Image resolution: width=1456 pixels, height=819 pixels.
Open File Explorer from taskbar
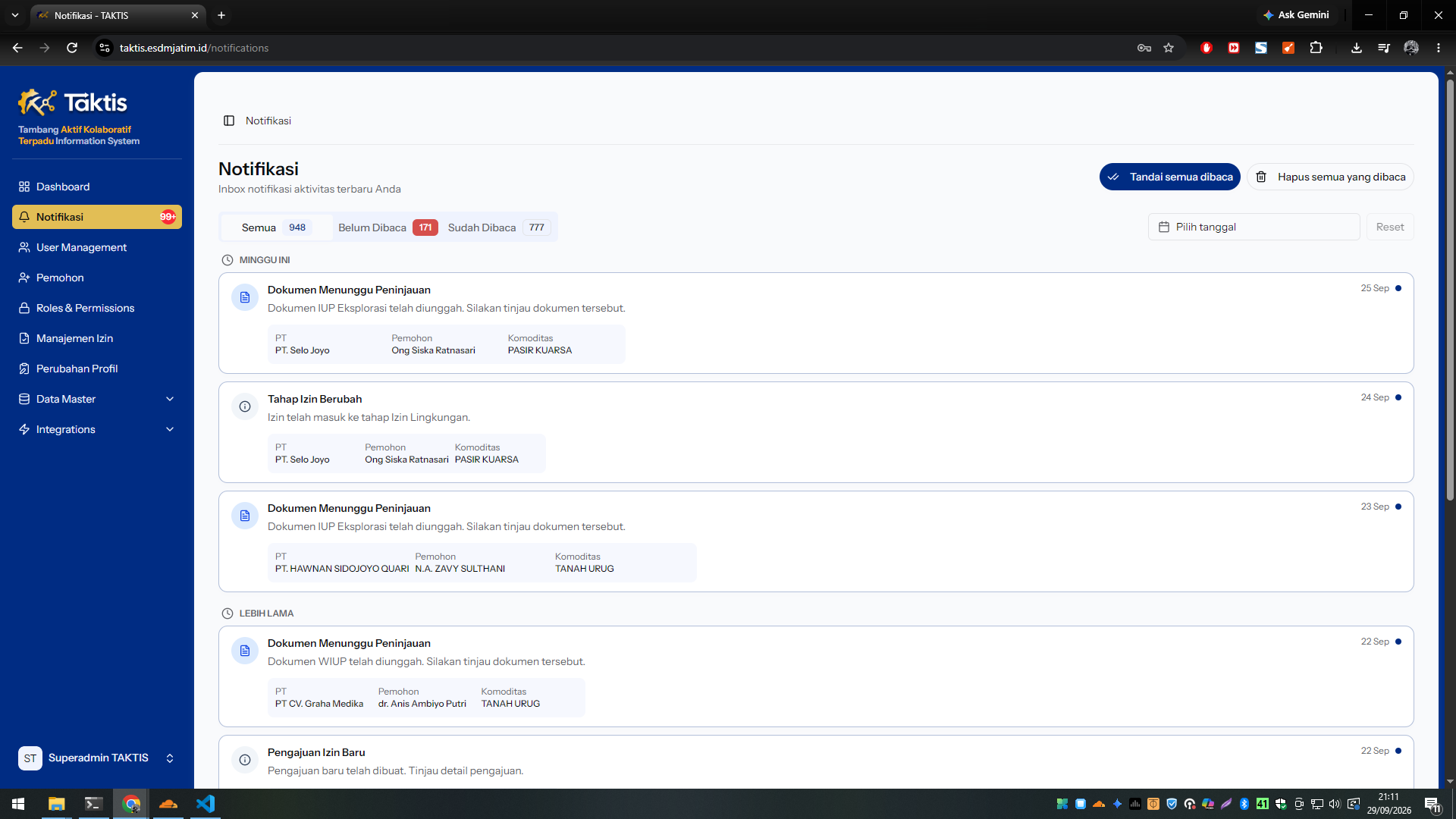[x=57, y=804]
